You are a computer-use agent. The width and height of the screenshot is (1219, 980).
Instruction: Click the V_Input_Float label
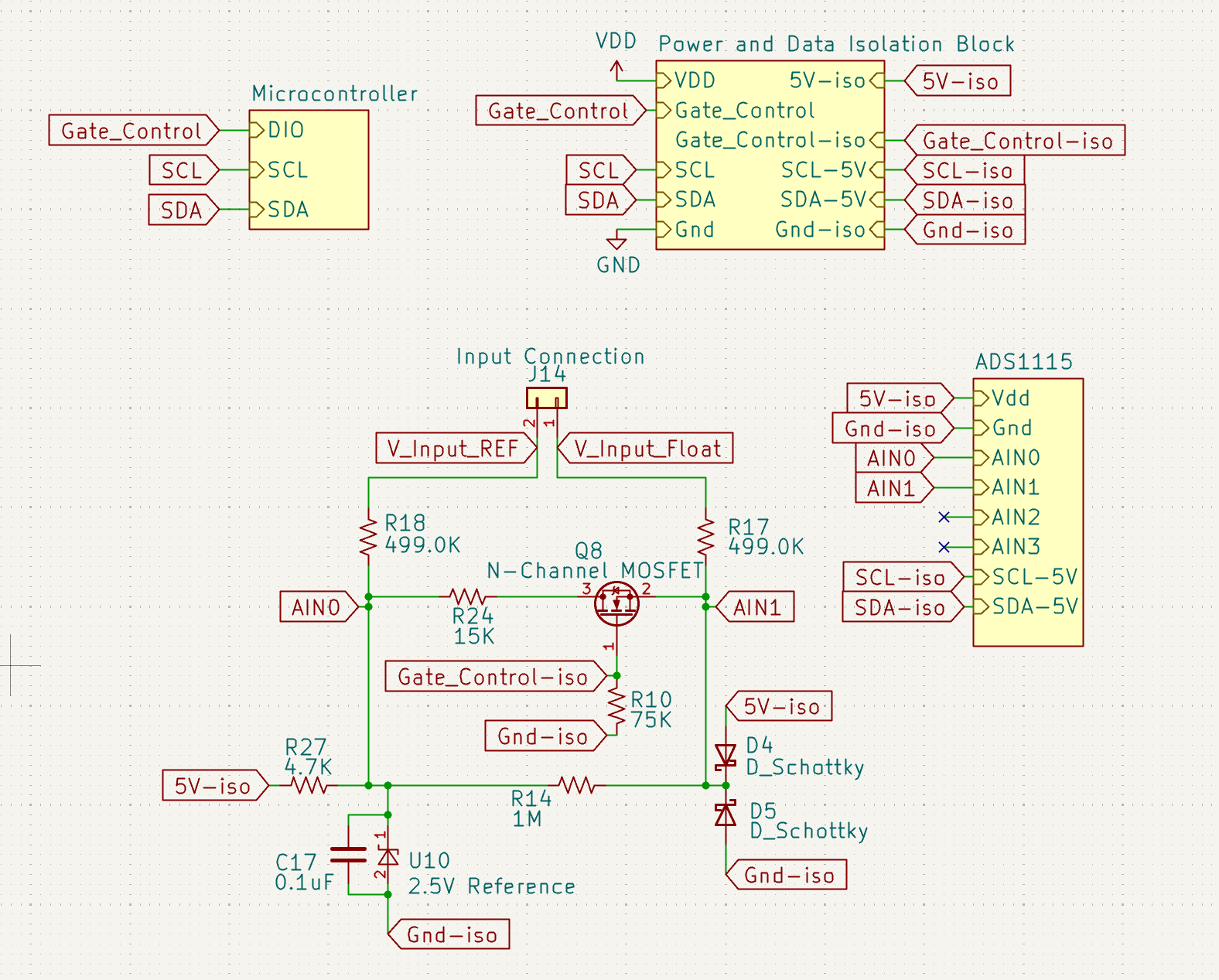[x=645, y=448]
